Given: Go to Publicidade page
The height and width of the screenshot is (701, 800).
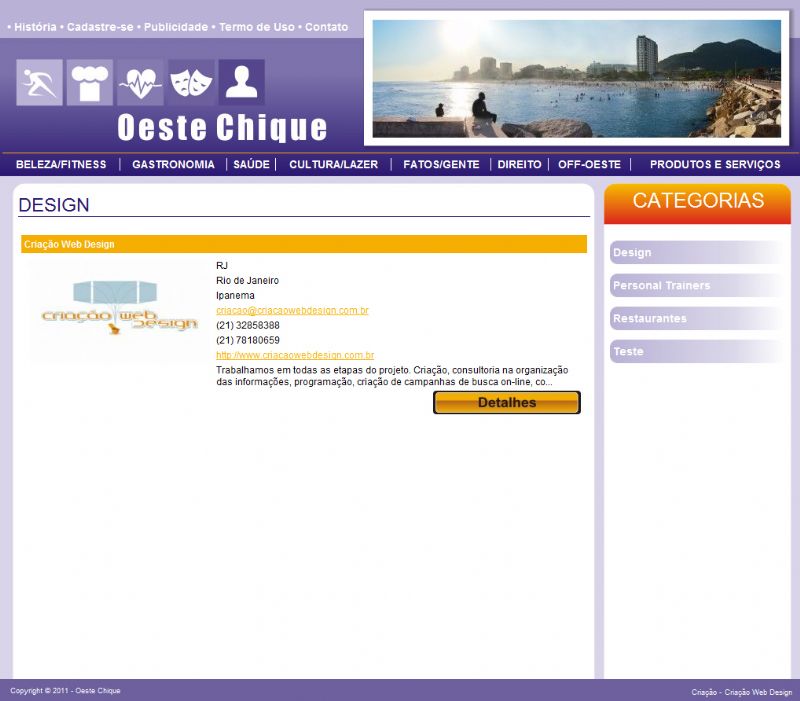Looking at the screenshot, I should tap(176, 27).
